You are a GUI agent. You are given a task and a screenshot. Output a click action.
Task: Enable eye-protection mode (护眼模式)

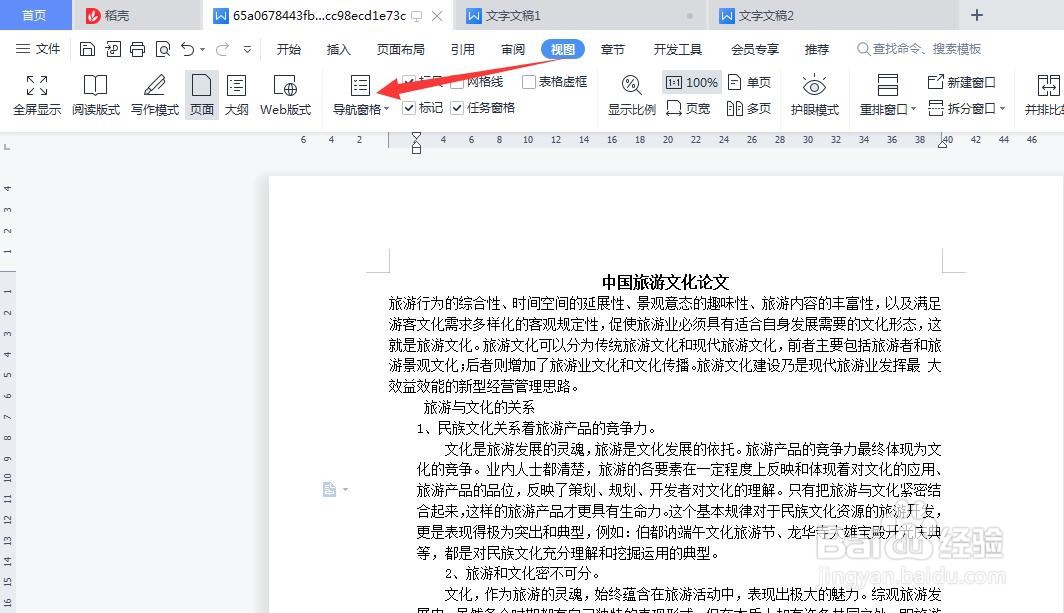click(x=814, y=95)
